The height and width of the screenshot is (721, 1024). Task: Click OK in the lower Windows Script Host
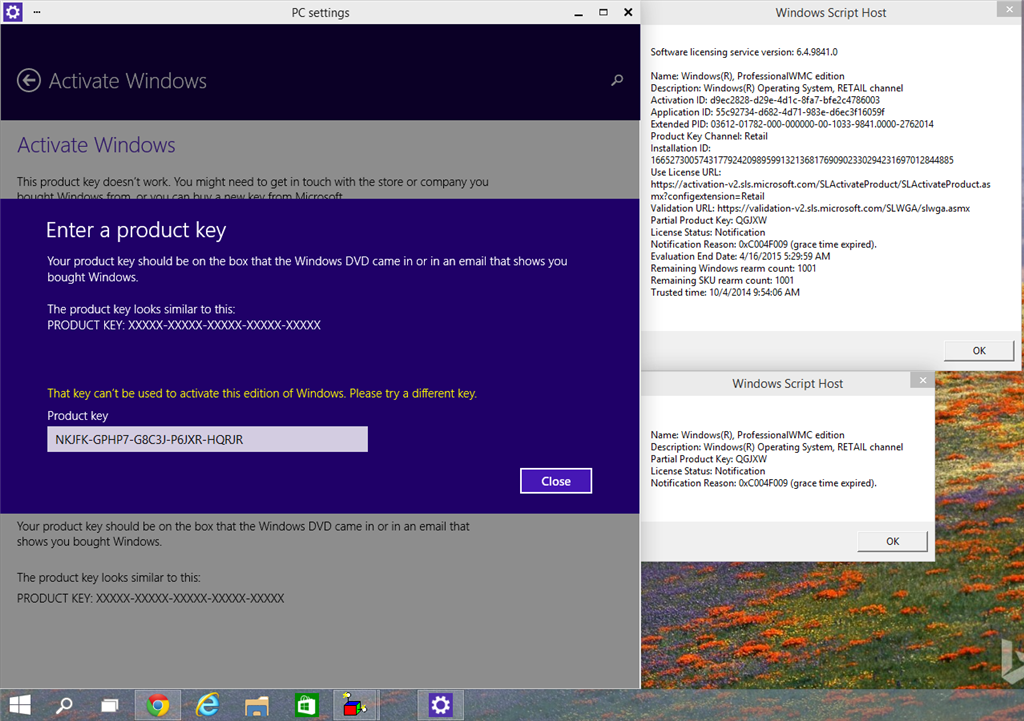tap(892, 541)
